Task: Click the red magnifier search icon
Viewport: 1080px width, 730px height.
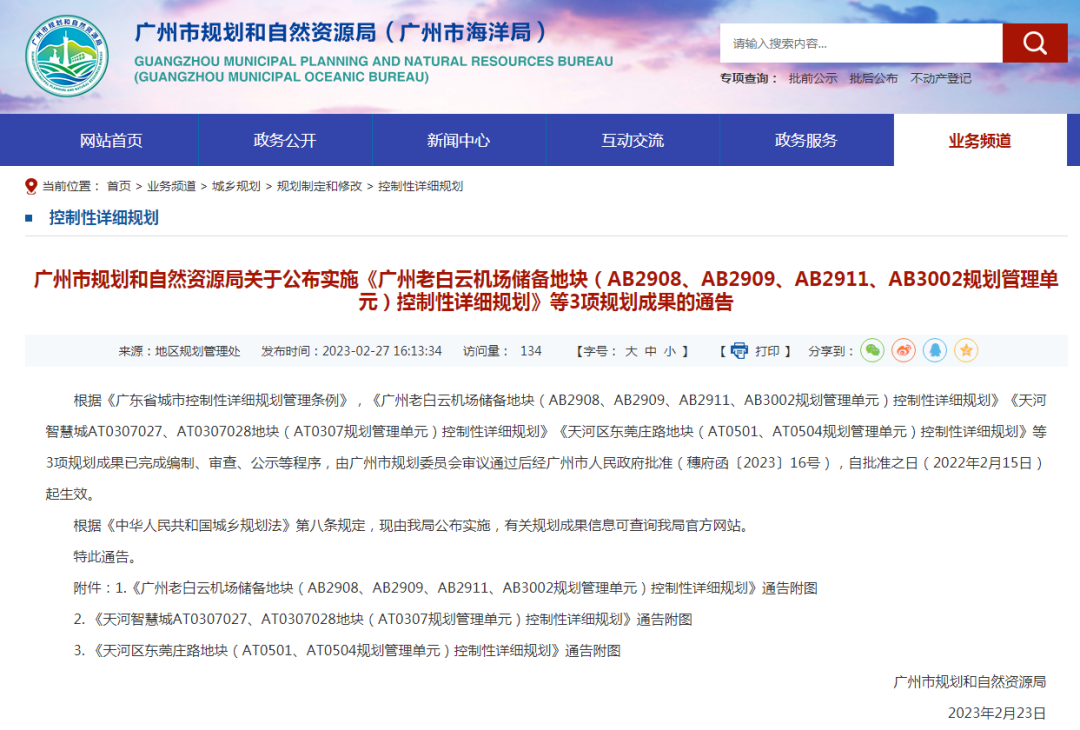Action: pos(1035,43)
